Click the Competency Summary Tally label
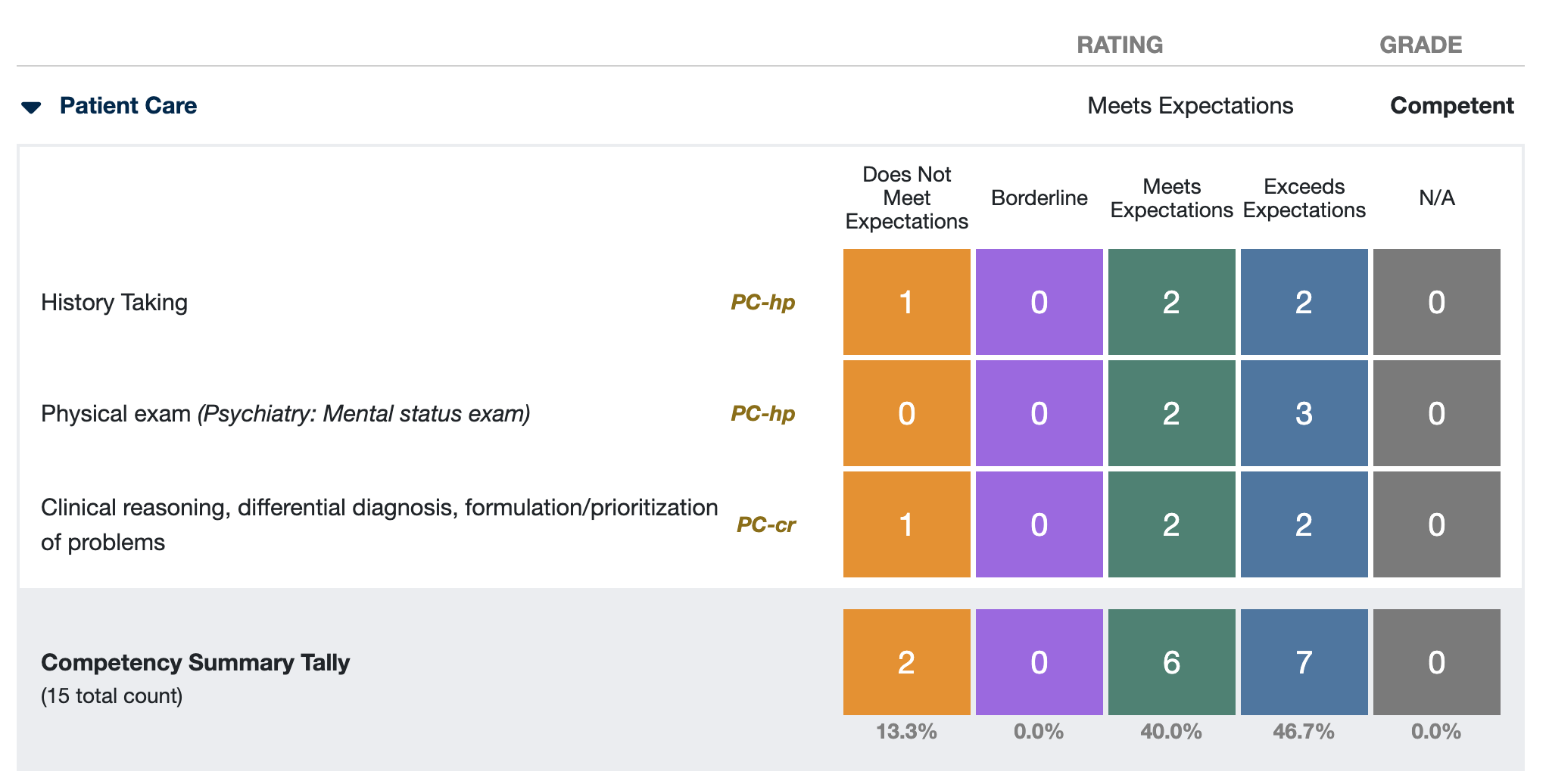The width and height of the screenshot is (1549, 784). [195, 662]
